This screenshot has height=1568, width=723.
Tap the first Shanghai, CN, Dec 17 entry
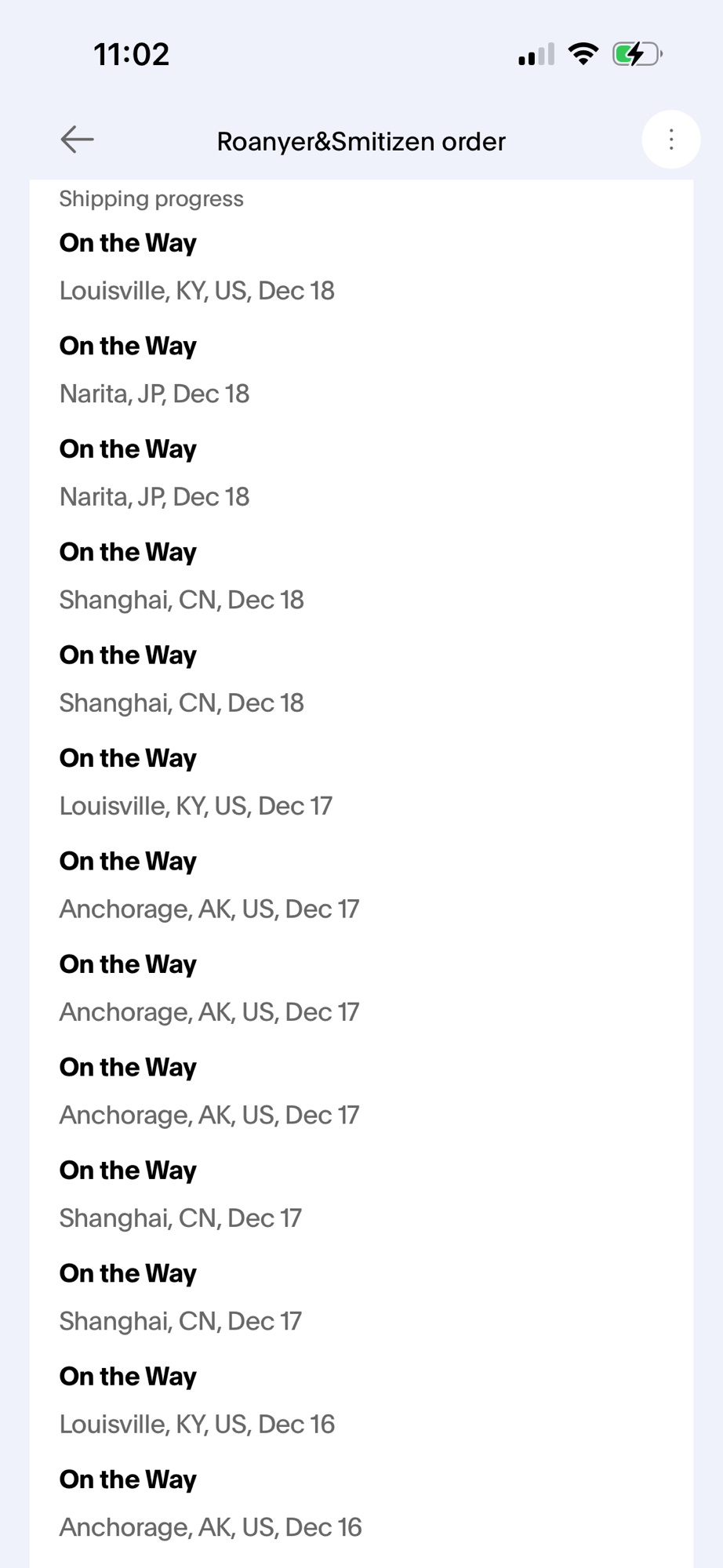[x=180, y=1218]
